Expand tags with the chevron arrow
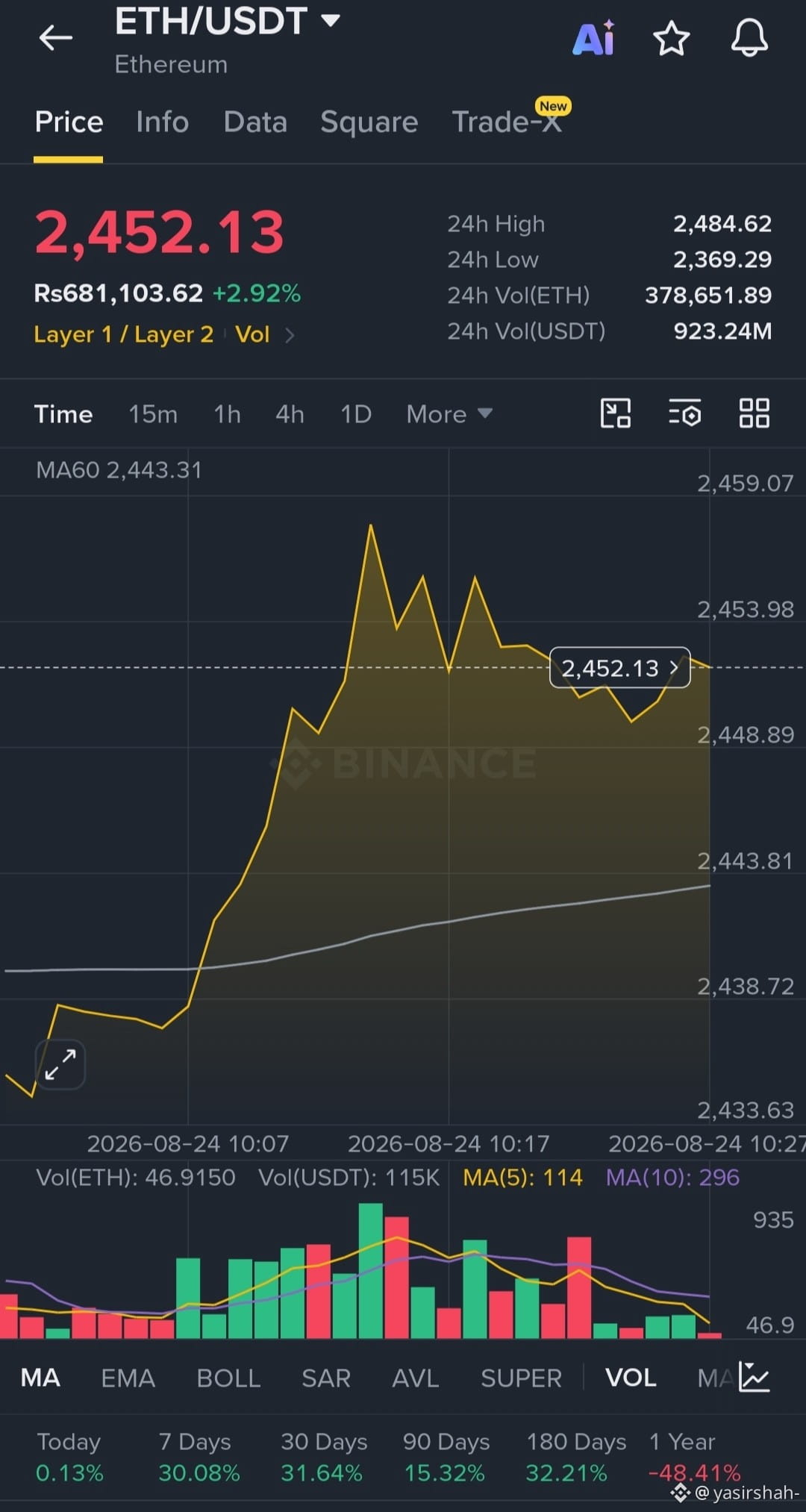 tap(290, 336)
